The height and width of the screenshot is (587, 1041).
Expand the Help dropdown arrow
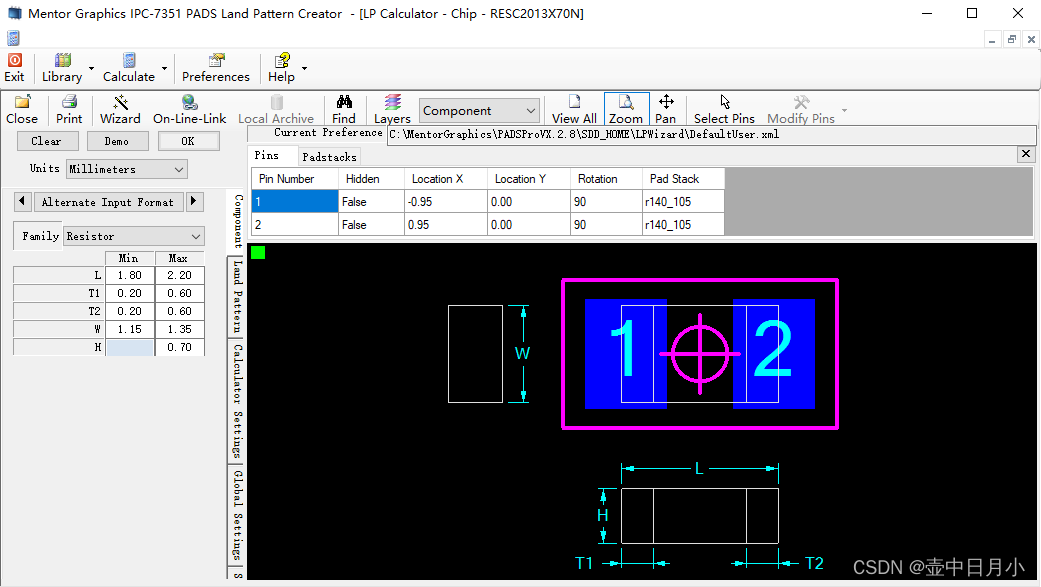coord(305,68)
